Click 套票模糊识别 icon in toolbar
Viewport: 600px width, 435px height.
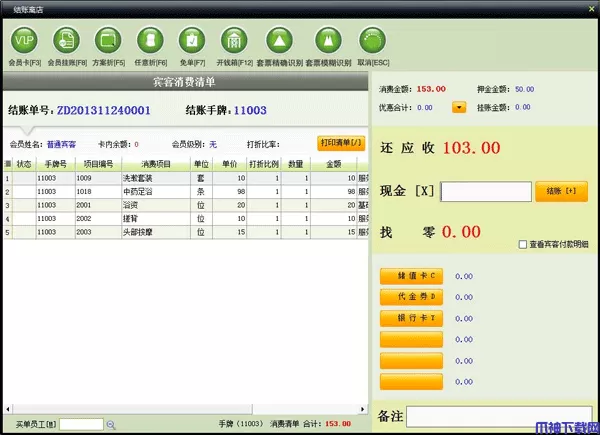tap(328, 41)
